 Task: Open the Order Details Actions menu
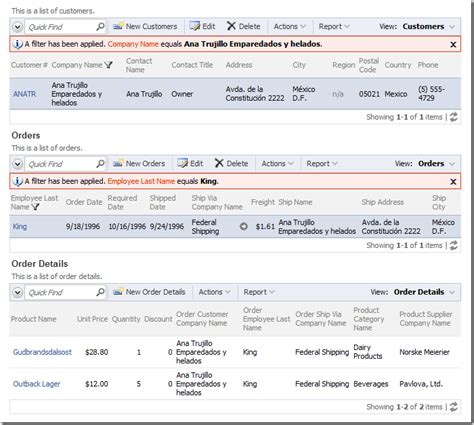coord(214,292)
